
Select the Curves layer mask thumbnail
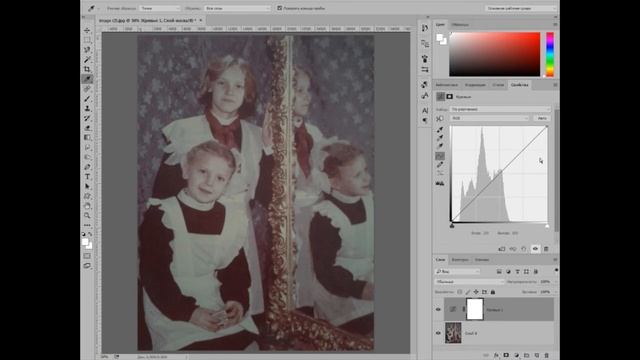(475, 309)
